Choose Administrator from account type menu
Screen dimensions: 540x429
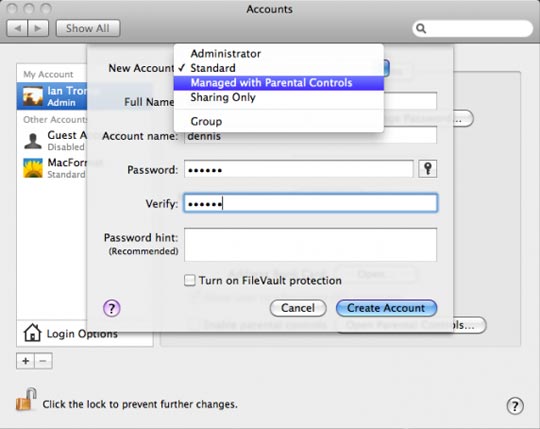click(279, 54)
